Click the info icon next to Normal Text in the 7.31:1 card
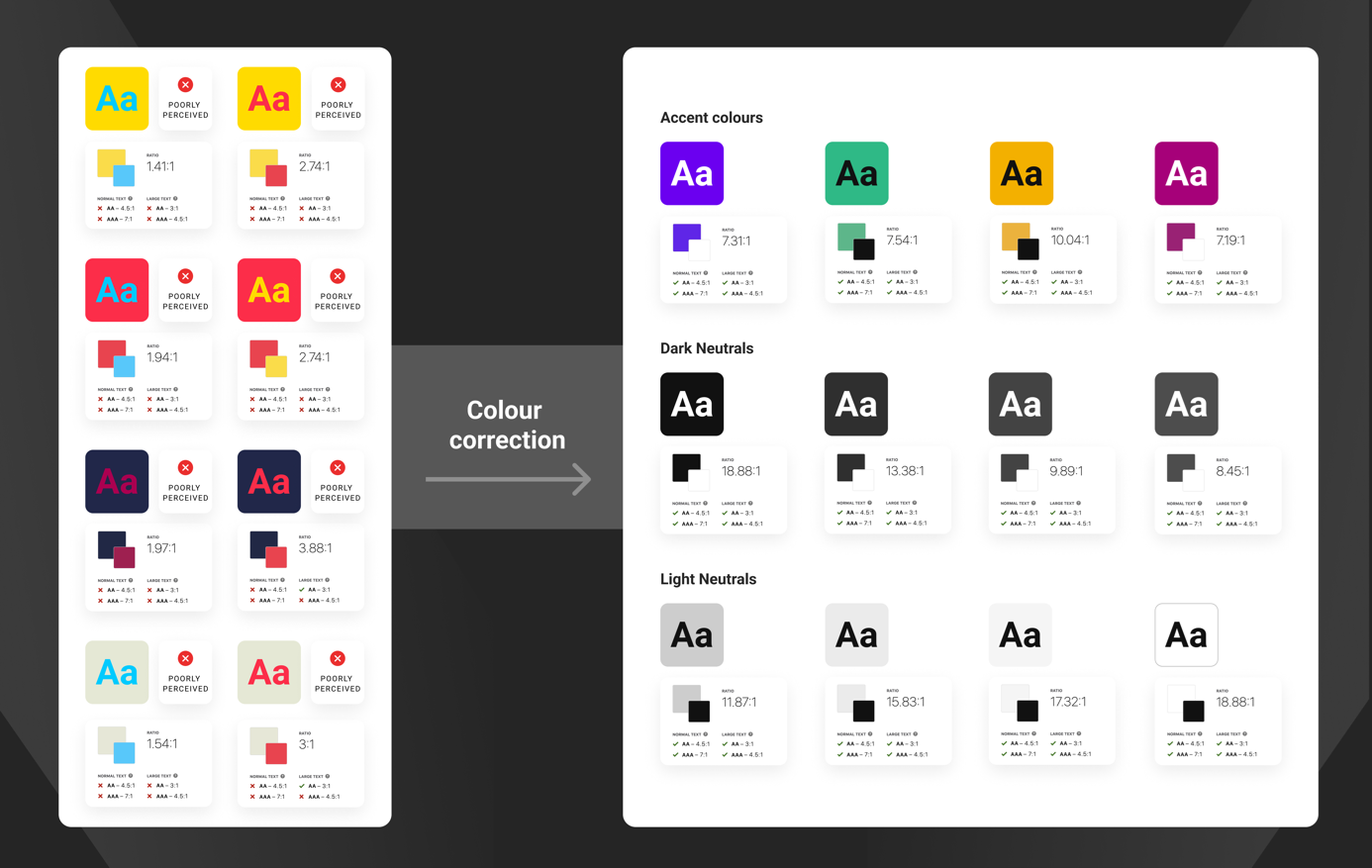The width and height of the screenshot is (1372, 868). 706,273
